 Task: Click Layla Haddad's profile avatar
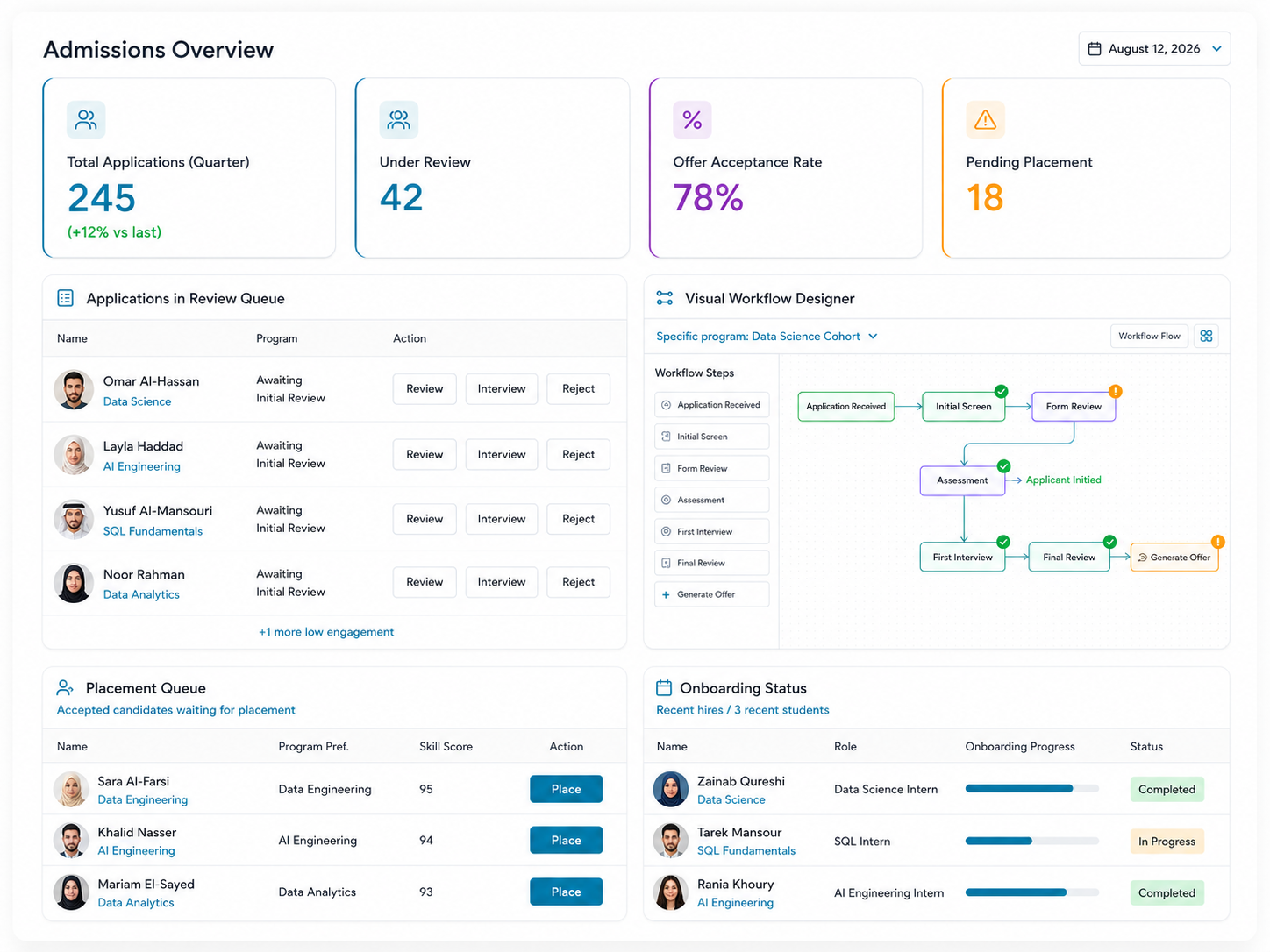point(74,455)
